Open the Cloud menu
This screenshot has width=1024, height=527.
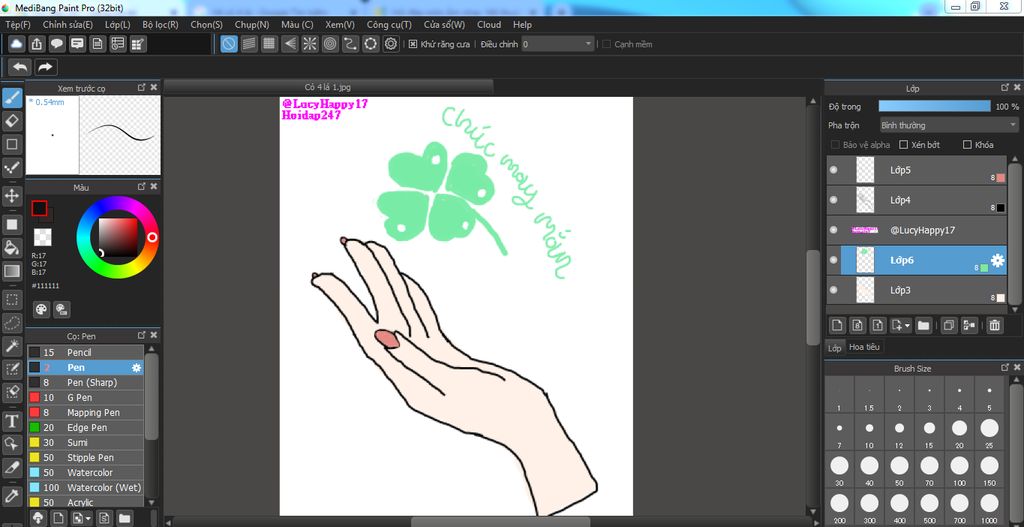pos(489,25)
